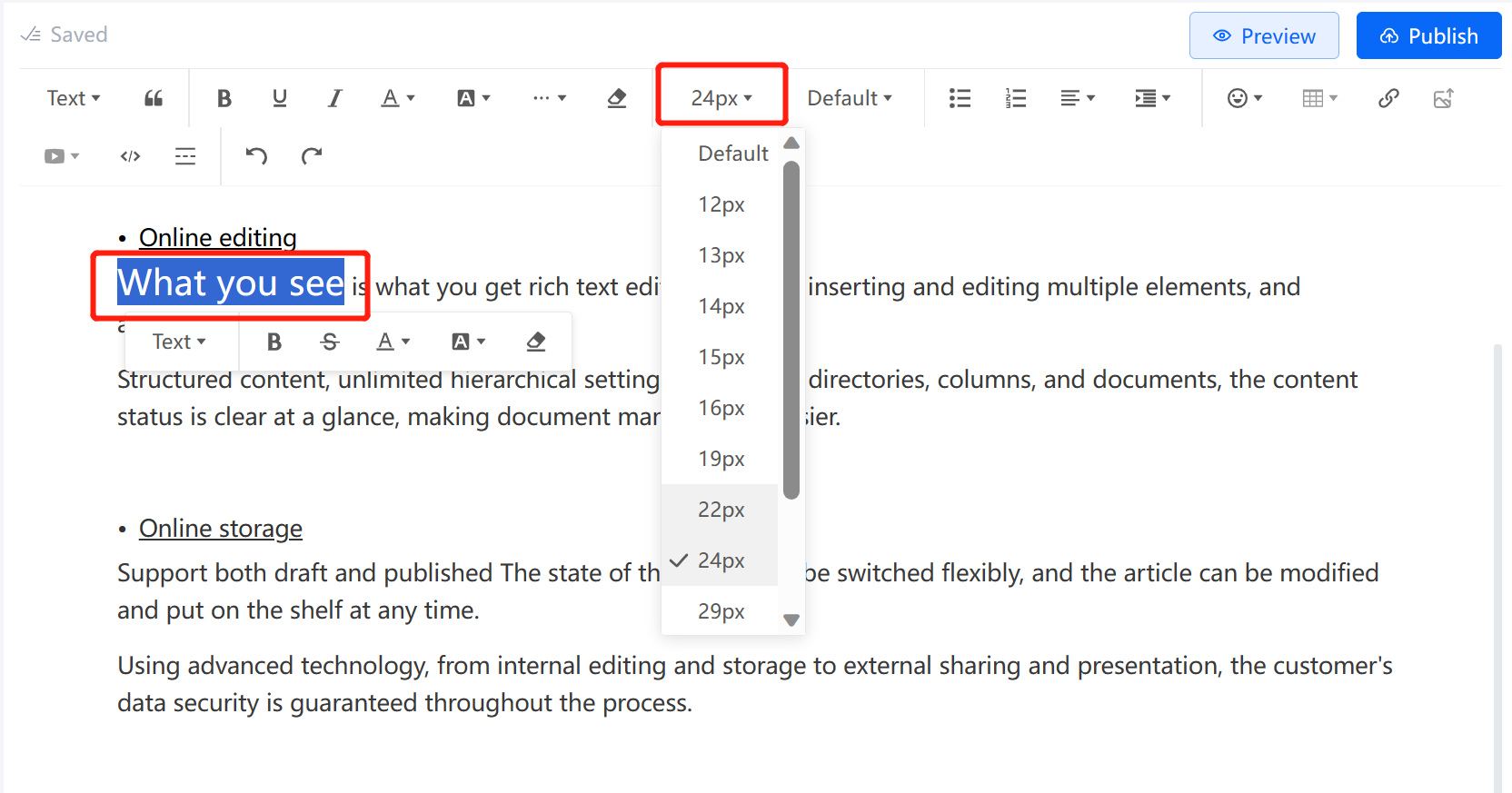Undo the last action
The image size is (1512, 793).
[256, 156]
